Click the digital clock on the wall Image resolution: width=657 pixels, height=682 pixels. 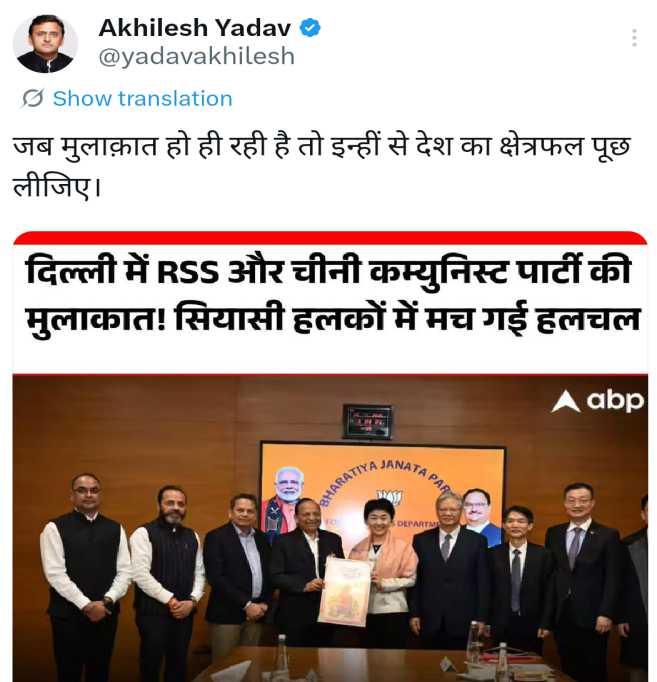pyautogui.click(x=367, y=421)
